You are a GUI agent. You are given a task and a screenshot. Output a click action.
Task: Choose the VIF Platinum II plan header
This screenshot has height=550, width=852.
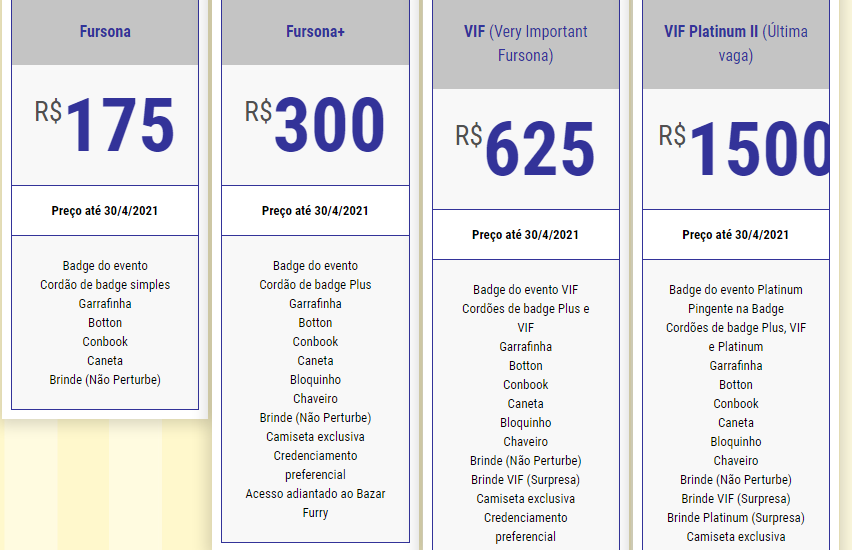click(736, 43)
